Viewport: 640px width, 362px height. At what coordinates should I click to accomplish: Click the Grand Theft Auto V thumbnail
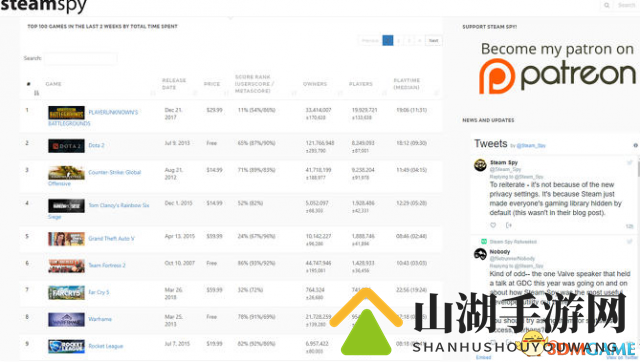[66, 239]
